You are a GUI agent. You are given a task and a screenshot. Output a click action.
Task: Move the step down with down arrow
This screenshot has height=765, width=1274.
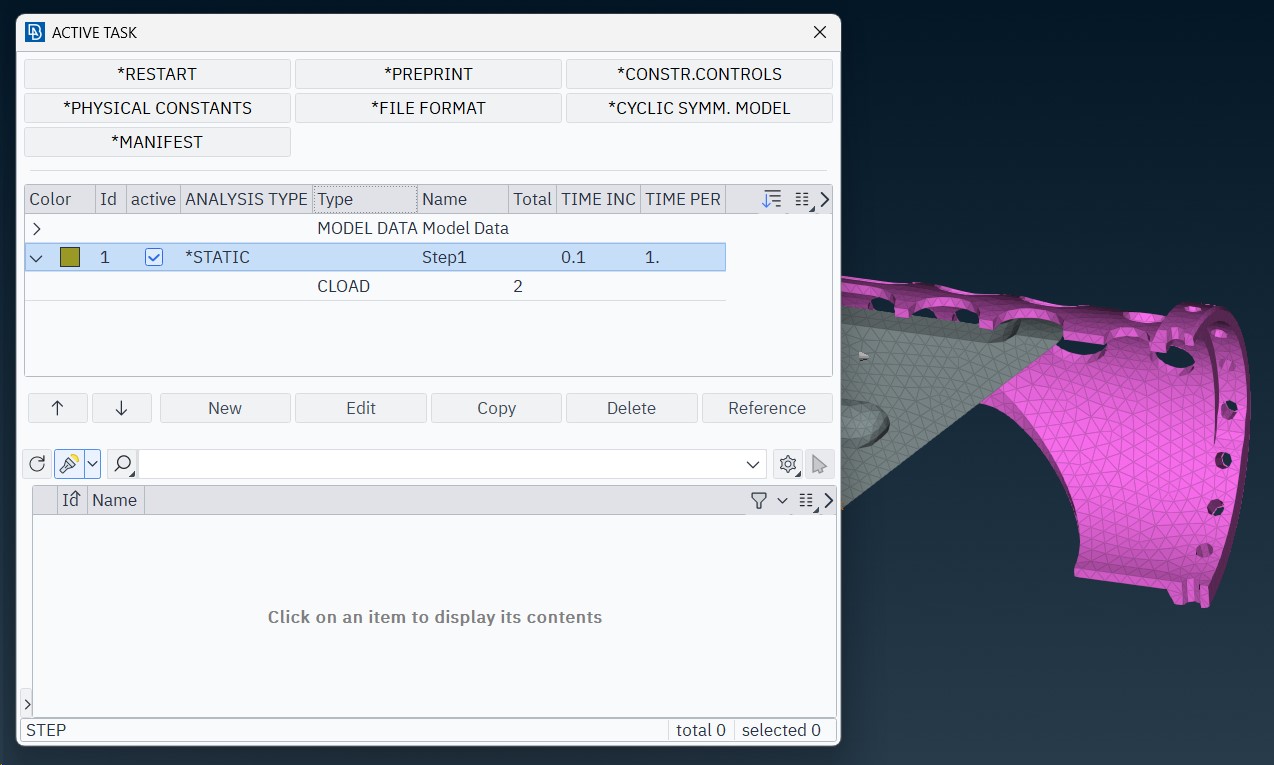121,408
